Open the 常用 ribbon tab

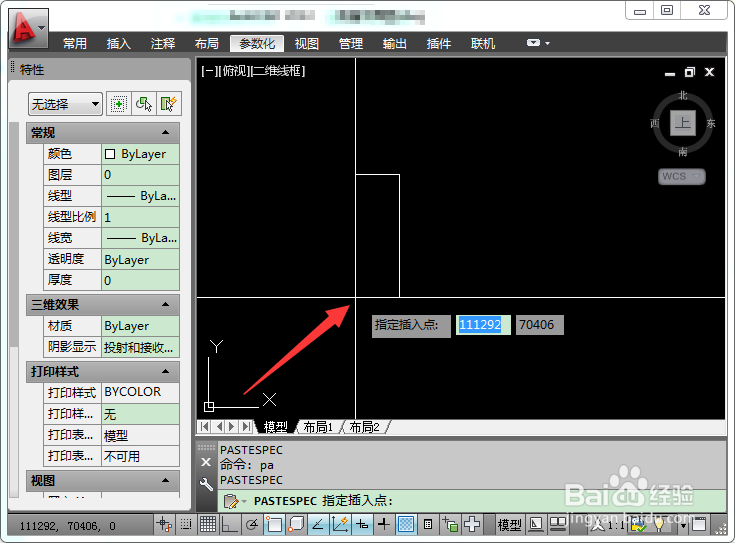pyautogui.click(x=75, y=44)
